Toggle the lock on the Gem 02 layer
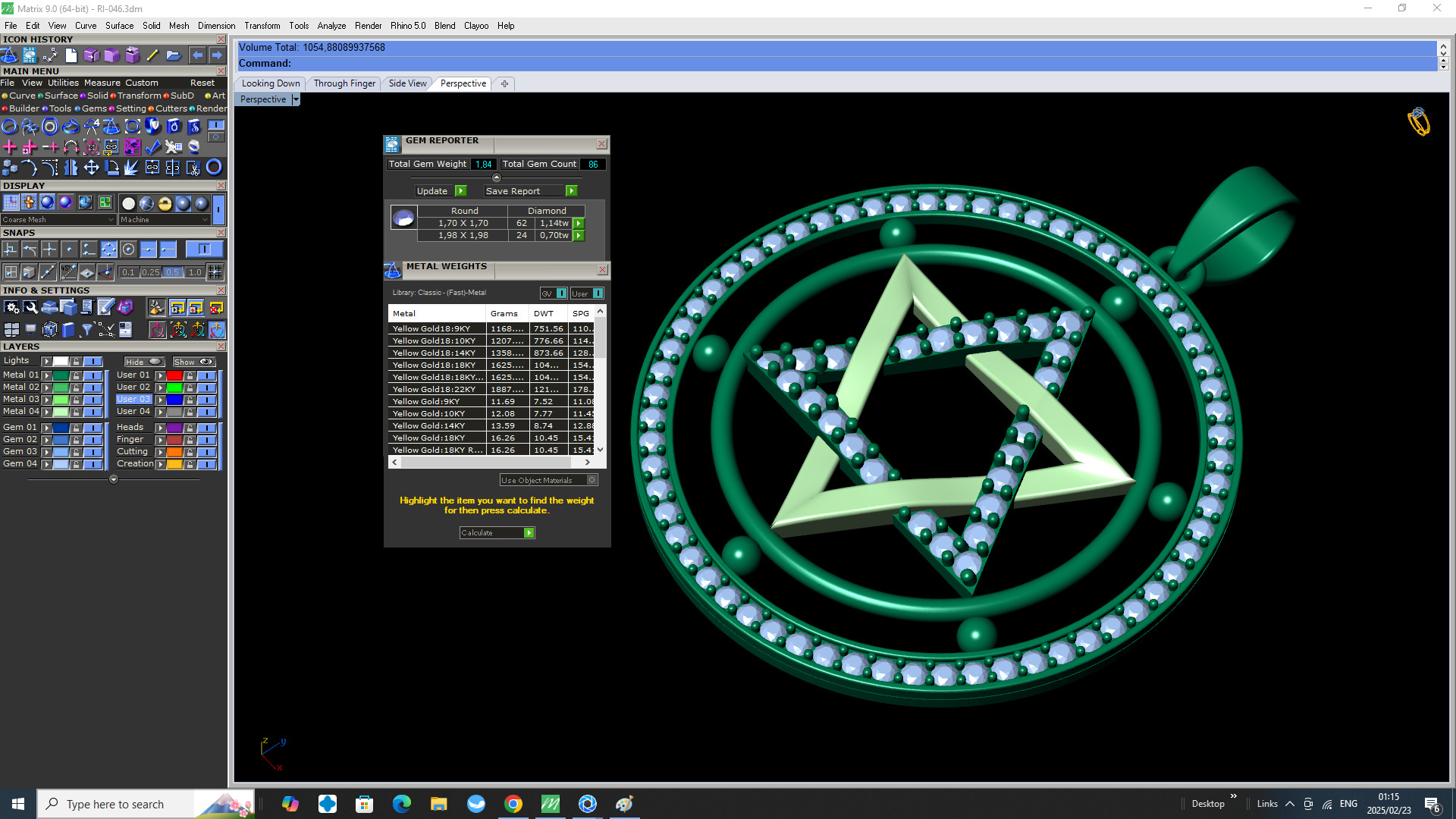The image size is (1456, 819). pos(76,440)
